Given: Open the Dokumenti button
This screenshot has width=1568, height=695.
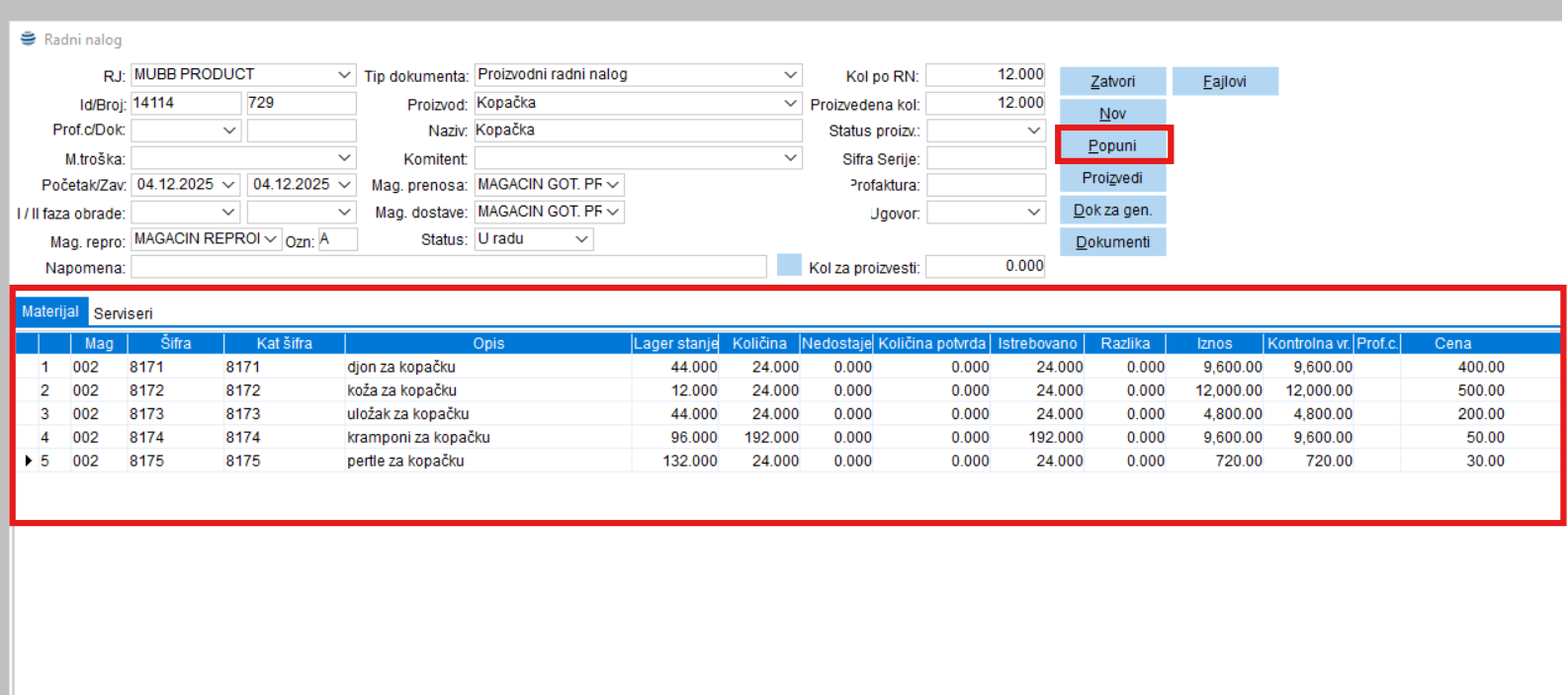Looking at the screenshot, I should click(x=1112, y=242).
